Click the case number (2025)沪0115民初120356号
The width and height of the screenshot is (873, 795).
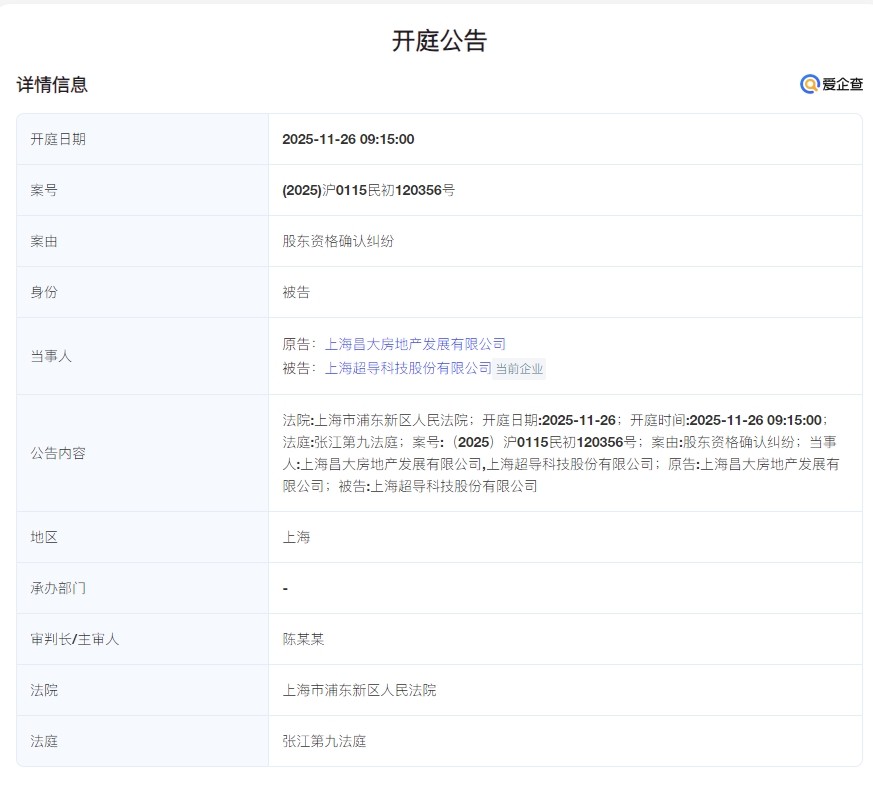(x=368, y=190)
